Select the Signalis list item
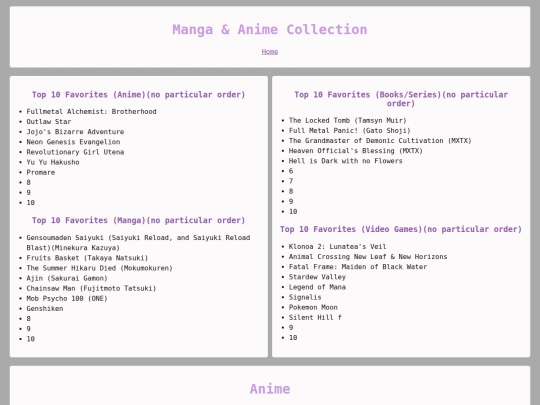Screen dimensions: 540x405 (x=305, y=297)
